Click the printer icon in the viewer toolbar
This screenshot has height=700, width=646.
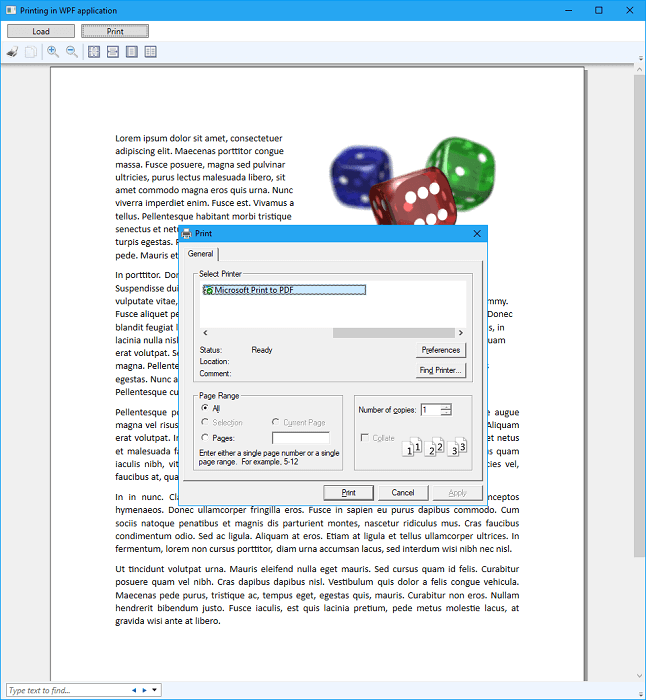[x=12, y=51]
